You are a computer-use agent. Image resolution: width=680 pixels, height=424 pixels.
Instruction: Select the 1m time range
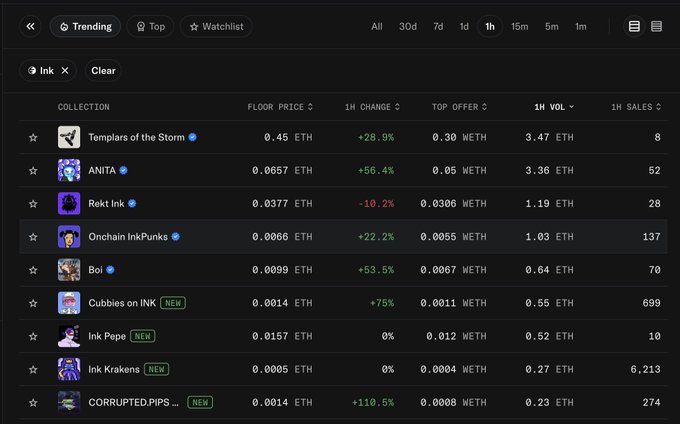pos(581,26)
